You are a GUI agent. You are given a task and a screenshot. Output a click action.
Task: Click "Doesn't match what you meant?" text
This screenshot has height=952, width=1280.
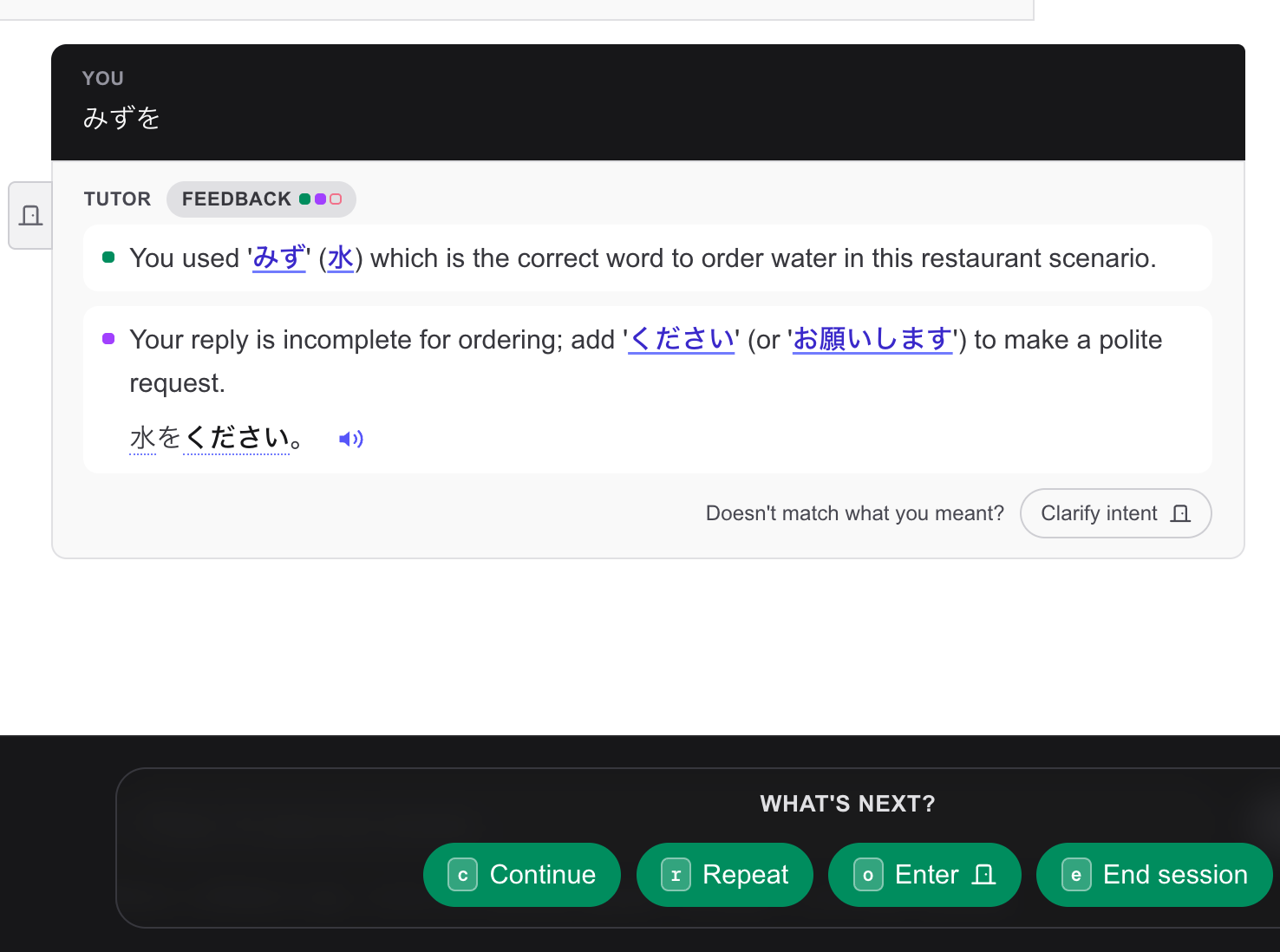pos(854,513)
